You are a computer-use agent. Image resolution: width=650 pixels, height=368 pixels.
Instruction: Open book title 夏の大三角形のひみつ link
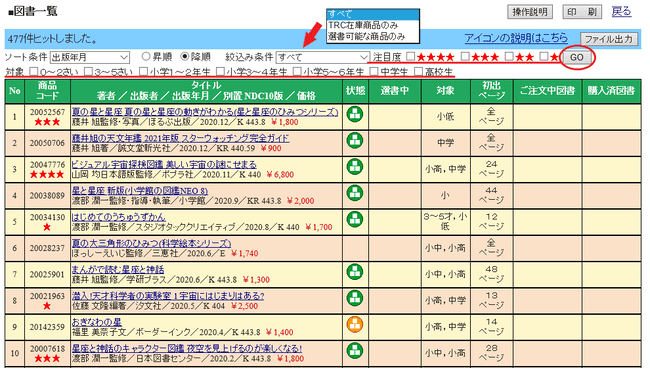151,243
